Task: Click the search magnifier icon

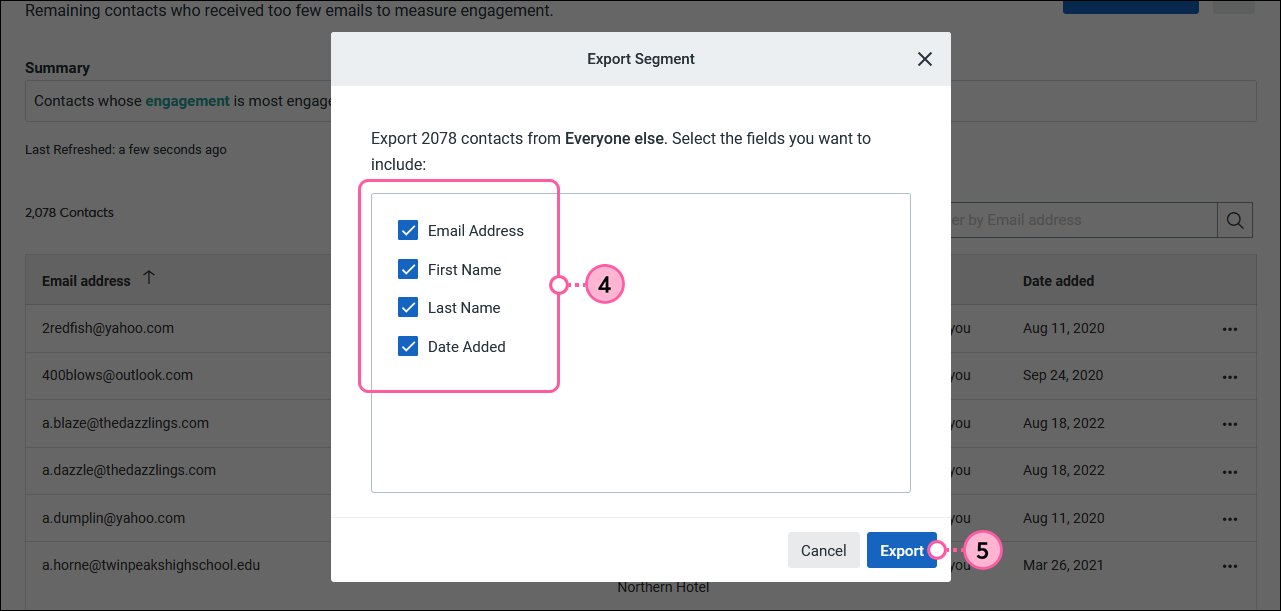Action: (1235, 220)
